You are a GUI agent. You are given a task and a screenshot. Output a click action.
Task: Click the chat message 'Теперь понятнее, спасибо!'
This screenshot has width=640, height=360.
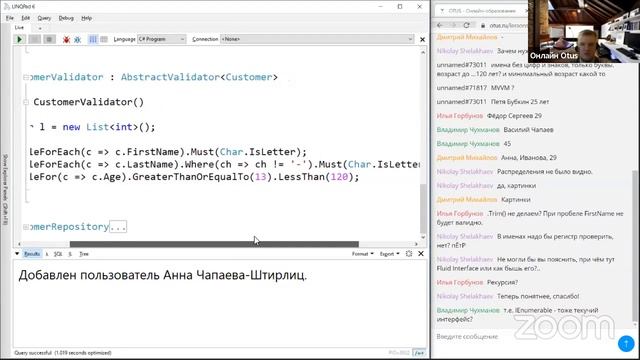[x=538, y=296]
